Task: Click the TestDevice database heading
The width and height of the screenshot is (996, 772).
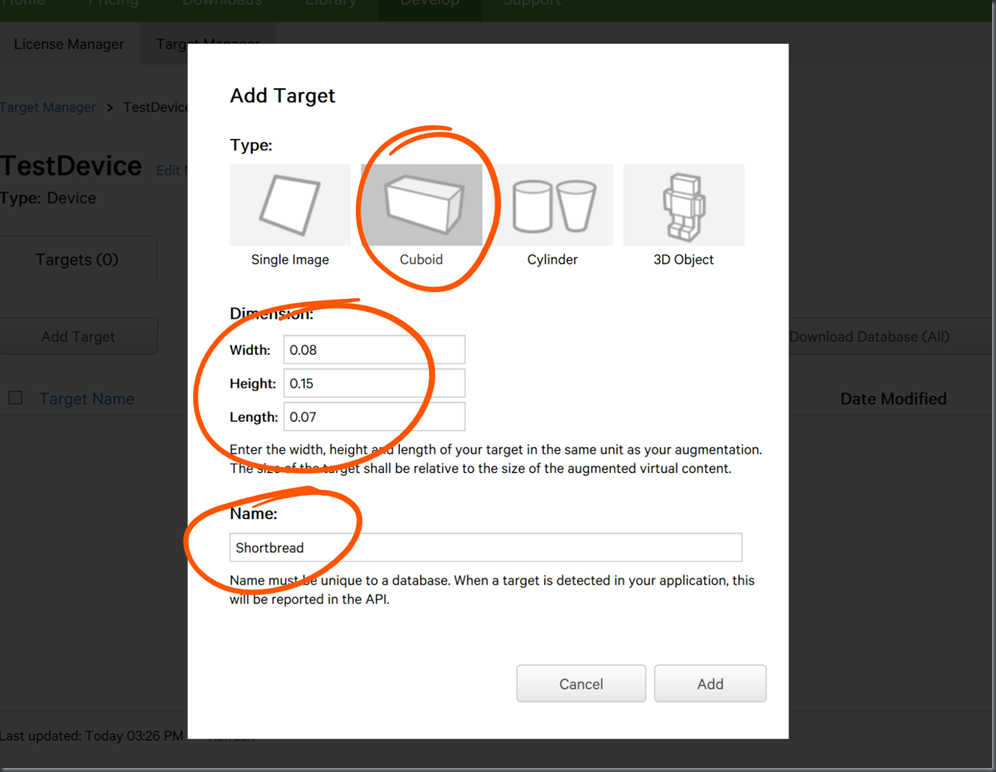Action: click(x=71, y=166)
